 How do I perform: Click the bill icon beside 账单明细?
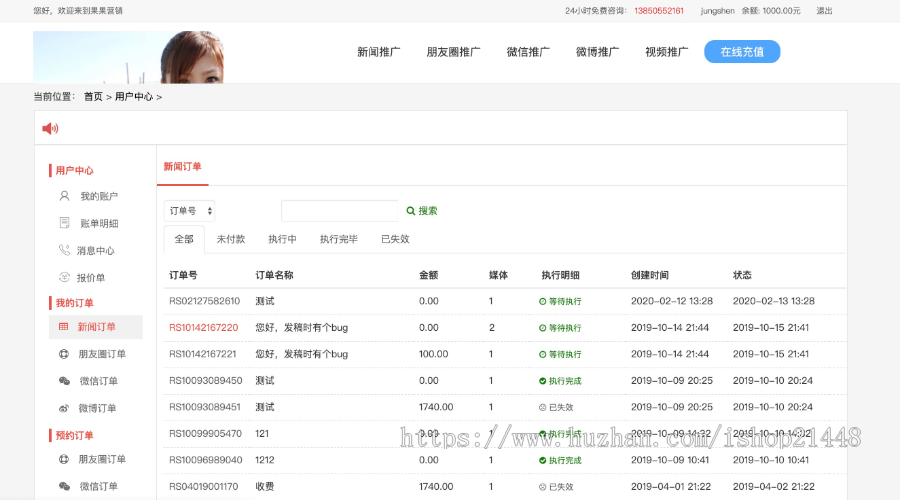(64, 223)
